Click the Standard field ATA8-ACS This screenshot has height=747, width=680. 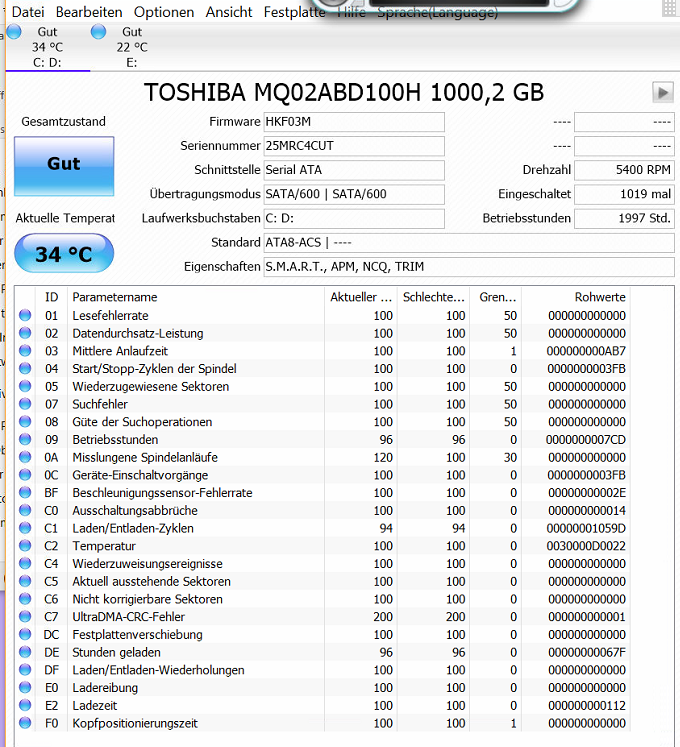point(469,242)
